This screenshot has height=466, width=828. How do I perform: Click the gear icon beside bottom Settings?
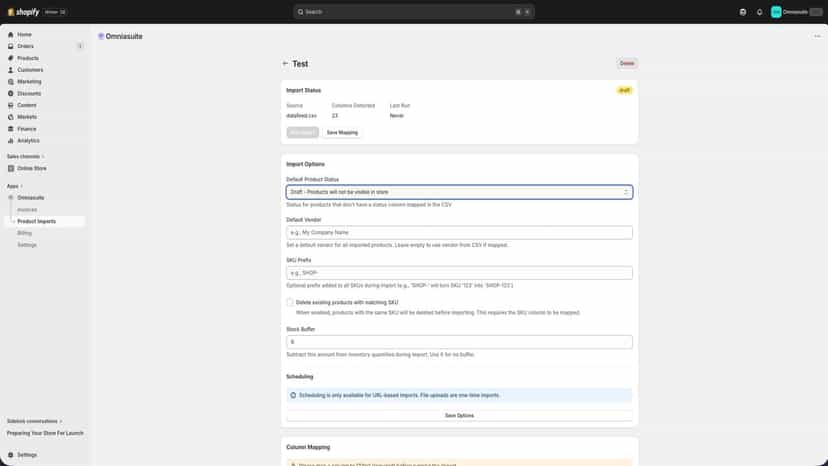pyautogui.click(x=11, y=455)
